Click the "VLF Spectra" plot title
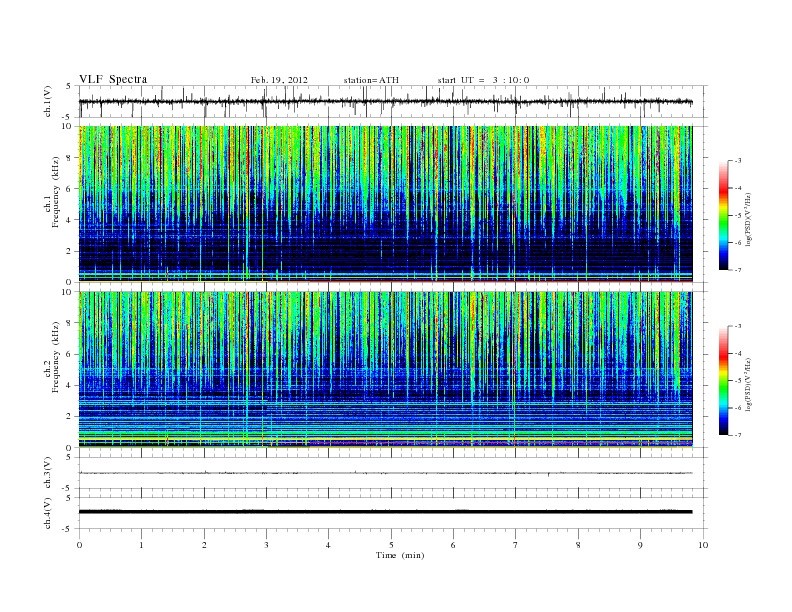Viewport: 792px width, 612px height. (x=113, y=79)
